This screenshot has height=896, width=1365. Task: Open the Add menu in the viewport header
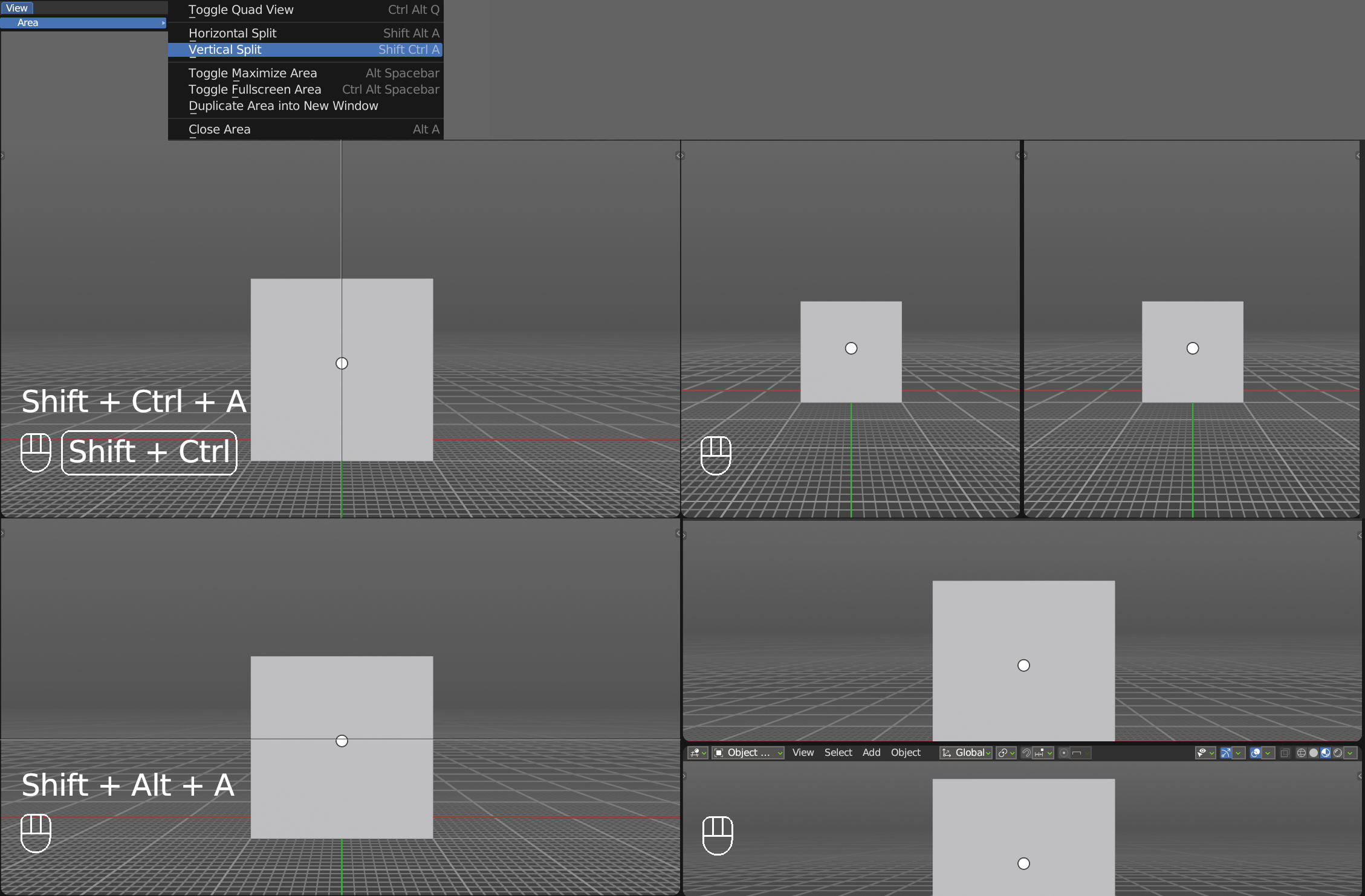click(x=871, y=753)
